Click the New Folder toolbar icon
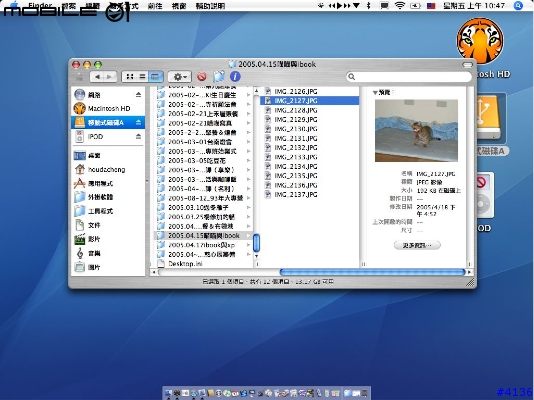This screenshot has height=400, width=534. click(x=219, y=76)
